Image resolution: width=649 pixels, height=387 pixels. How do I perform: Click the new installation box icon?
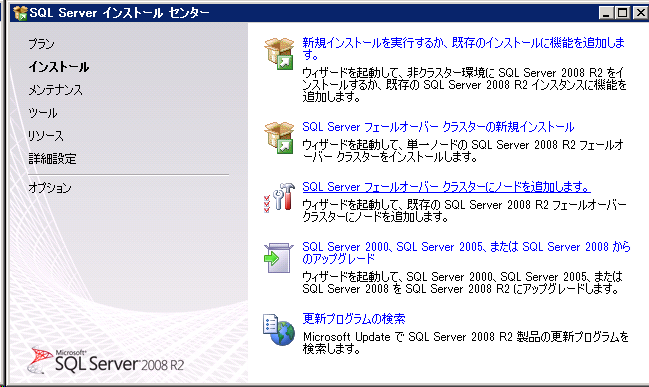(x=279, y=54)
